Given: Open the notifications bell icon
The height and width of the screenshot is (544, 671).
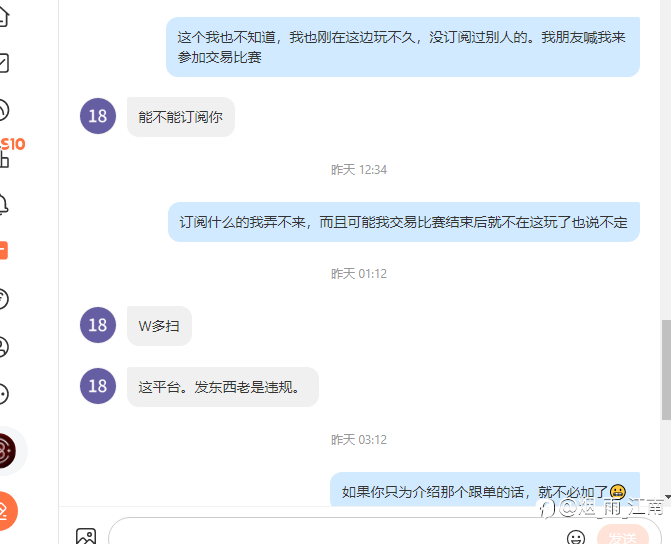Looking at the screenshot, I should (3, 204).
